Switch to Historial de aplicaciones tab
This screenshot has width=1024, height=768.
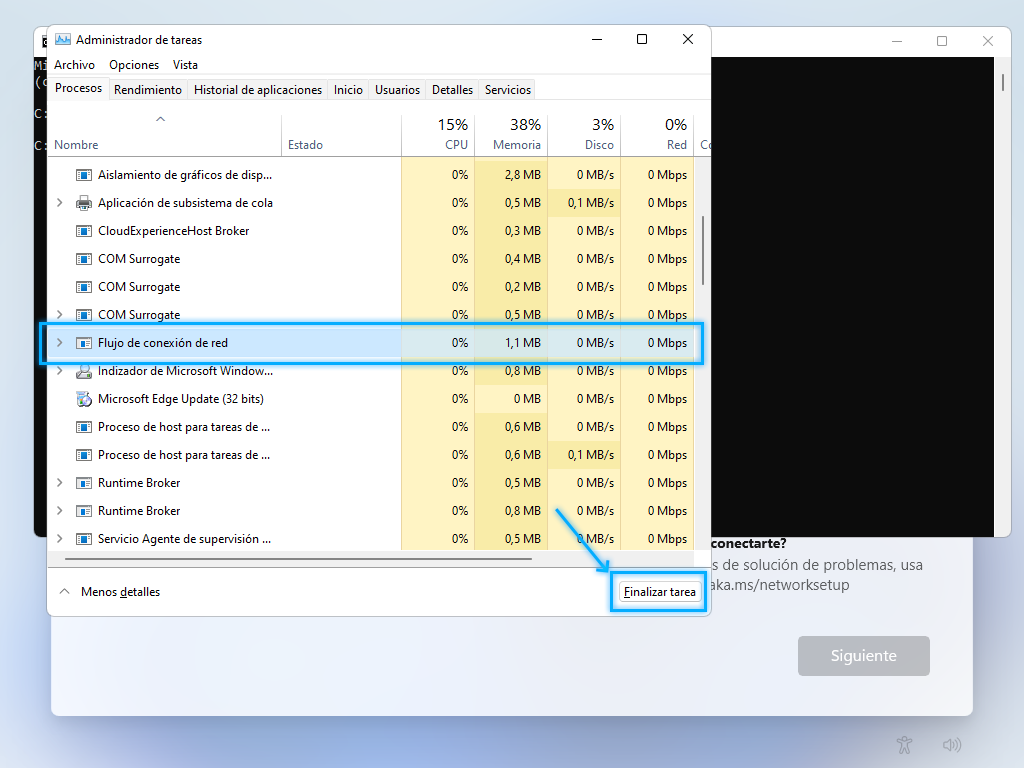(258, 89)
